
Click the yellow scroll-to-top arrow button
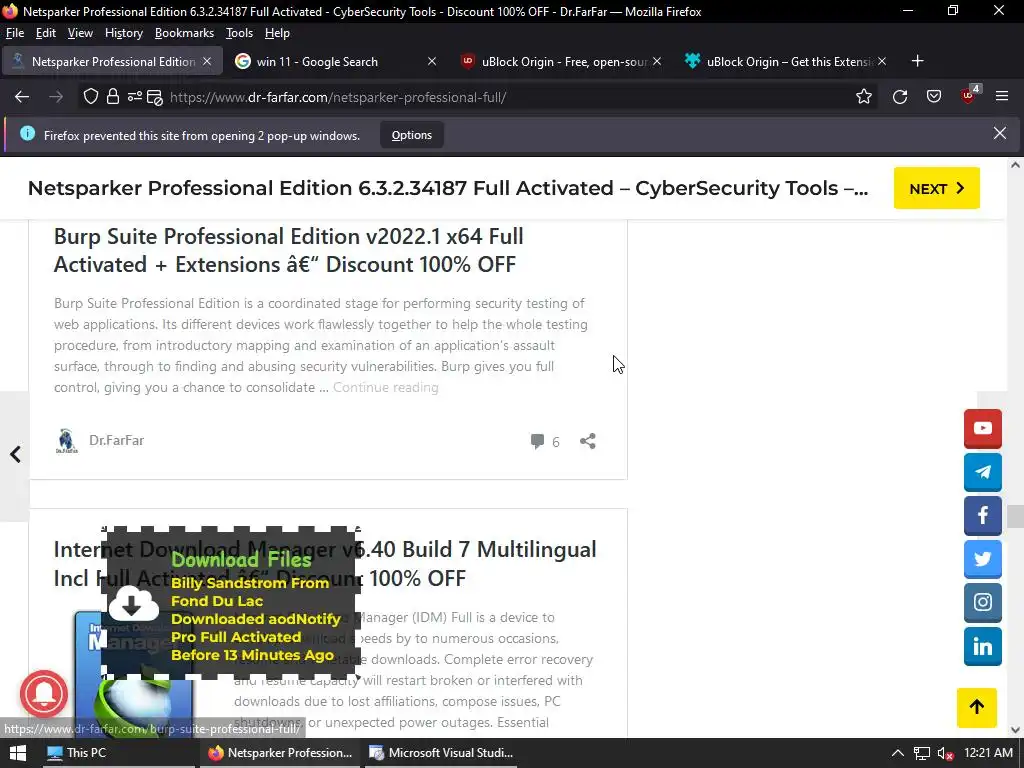tap(976, 707)
